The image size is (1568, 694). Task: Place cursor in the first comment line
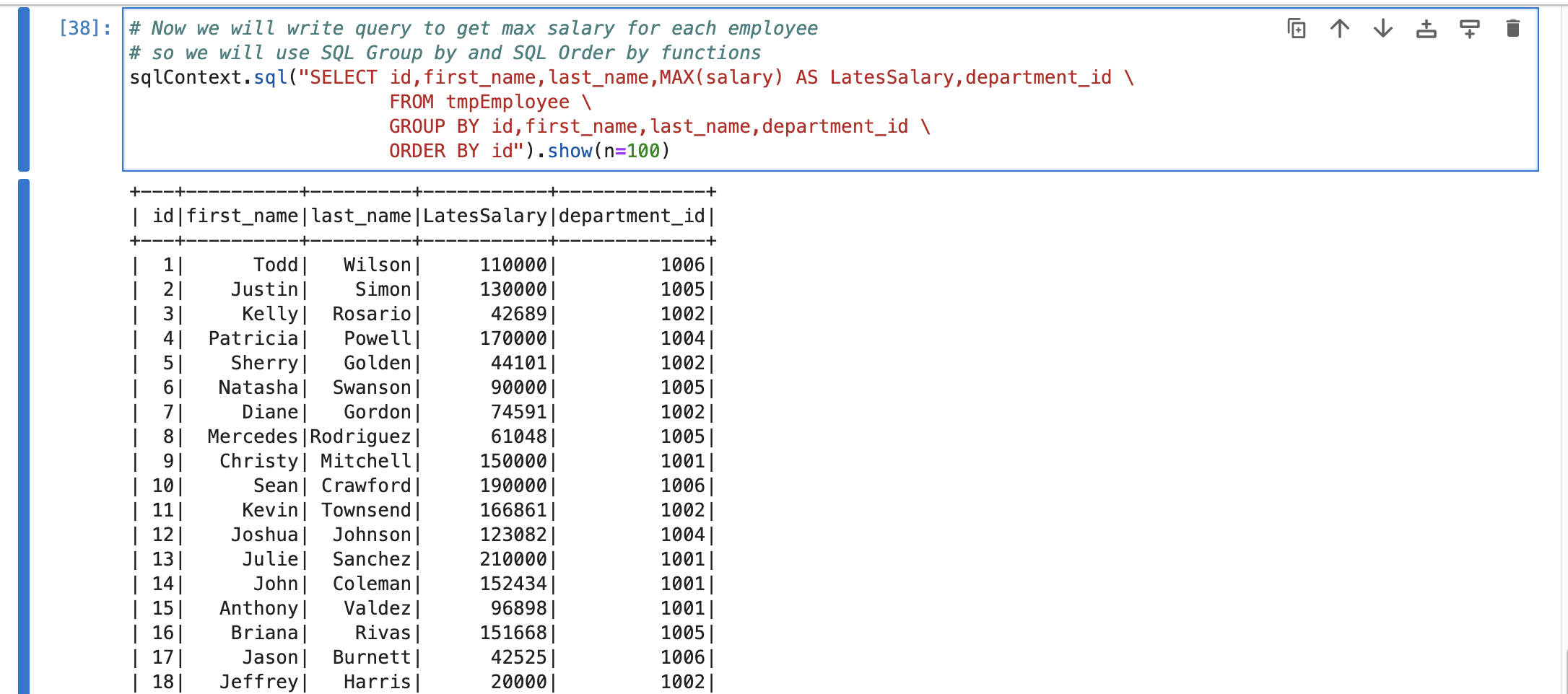(473, 29)
